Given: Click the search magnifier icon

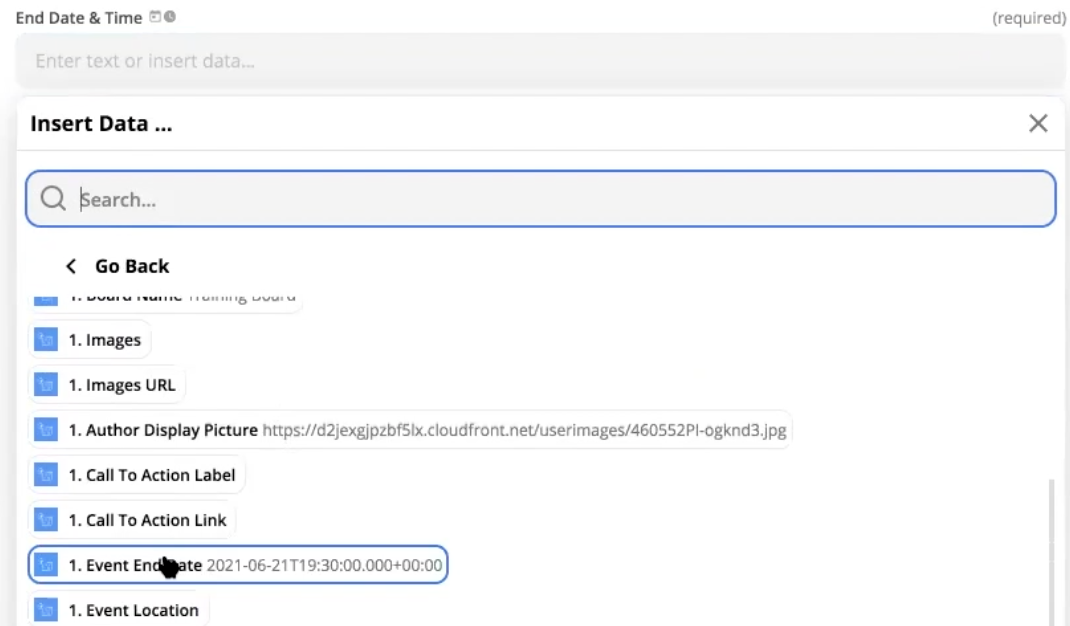Looking at the screenshot, I should click(52, 199).
